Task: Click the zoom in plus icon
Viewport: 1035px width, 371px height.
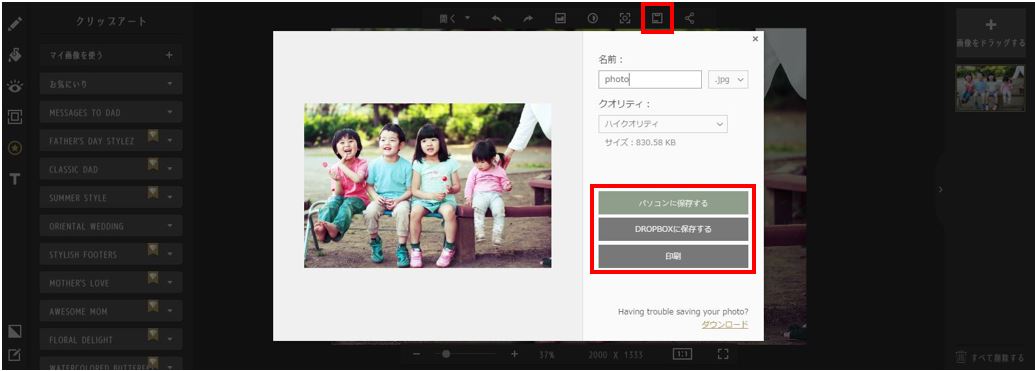Action: tap(515, 354)
